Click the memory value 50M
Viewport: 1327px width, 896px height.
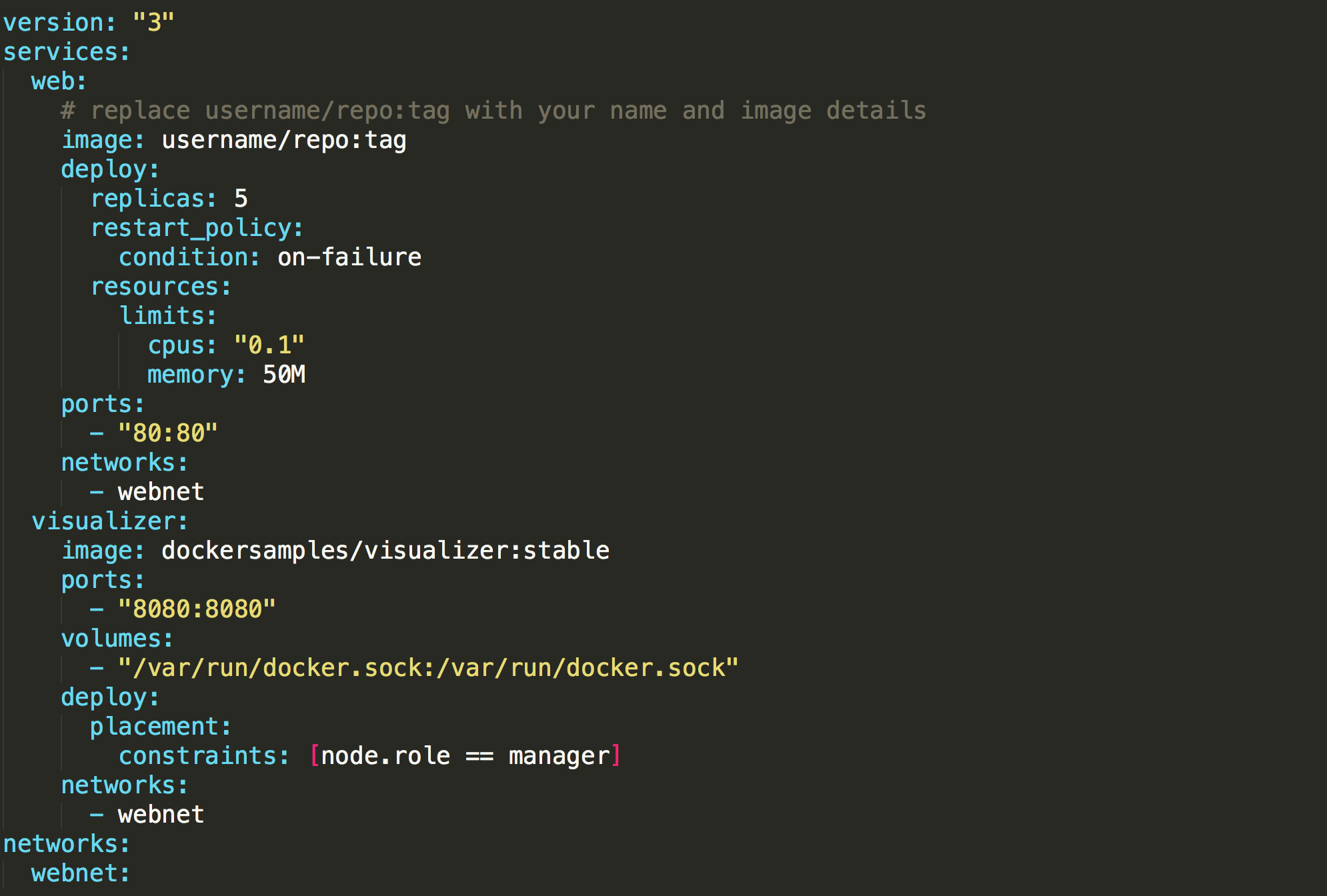click(x=284, y=375)
